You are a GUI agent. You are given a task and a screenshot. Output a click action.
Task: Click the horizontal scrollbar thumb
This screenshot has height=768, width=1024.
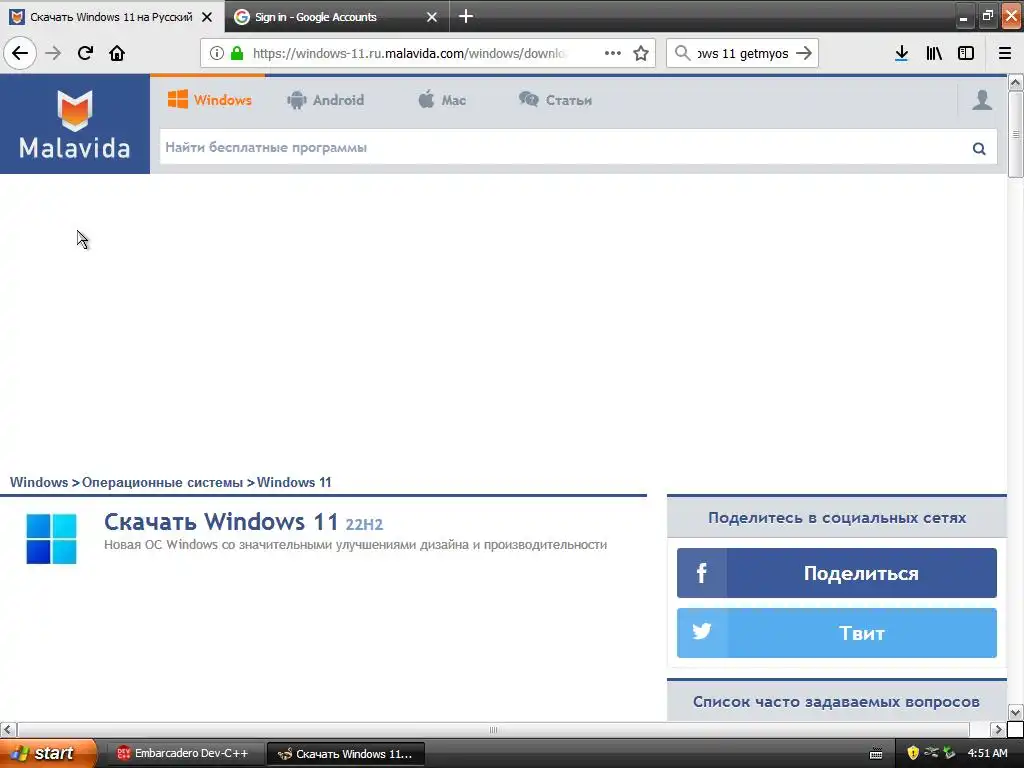[493, 729]
